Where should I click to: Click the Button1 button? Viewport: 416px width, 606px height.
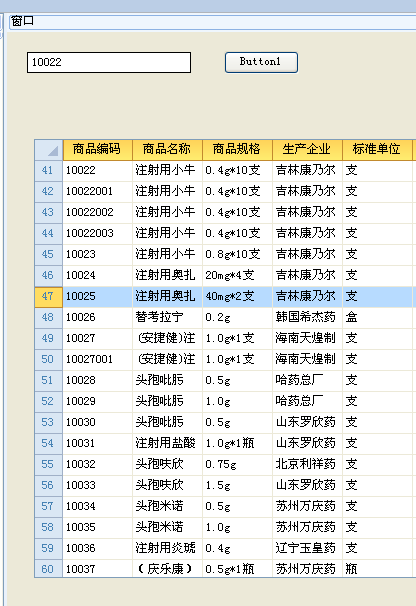[261, 62]
